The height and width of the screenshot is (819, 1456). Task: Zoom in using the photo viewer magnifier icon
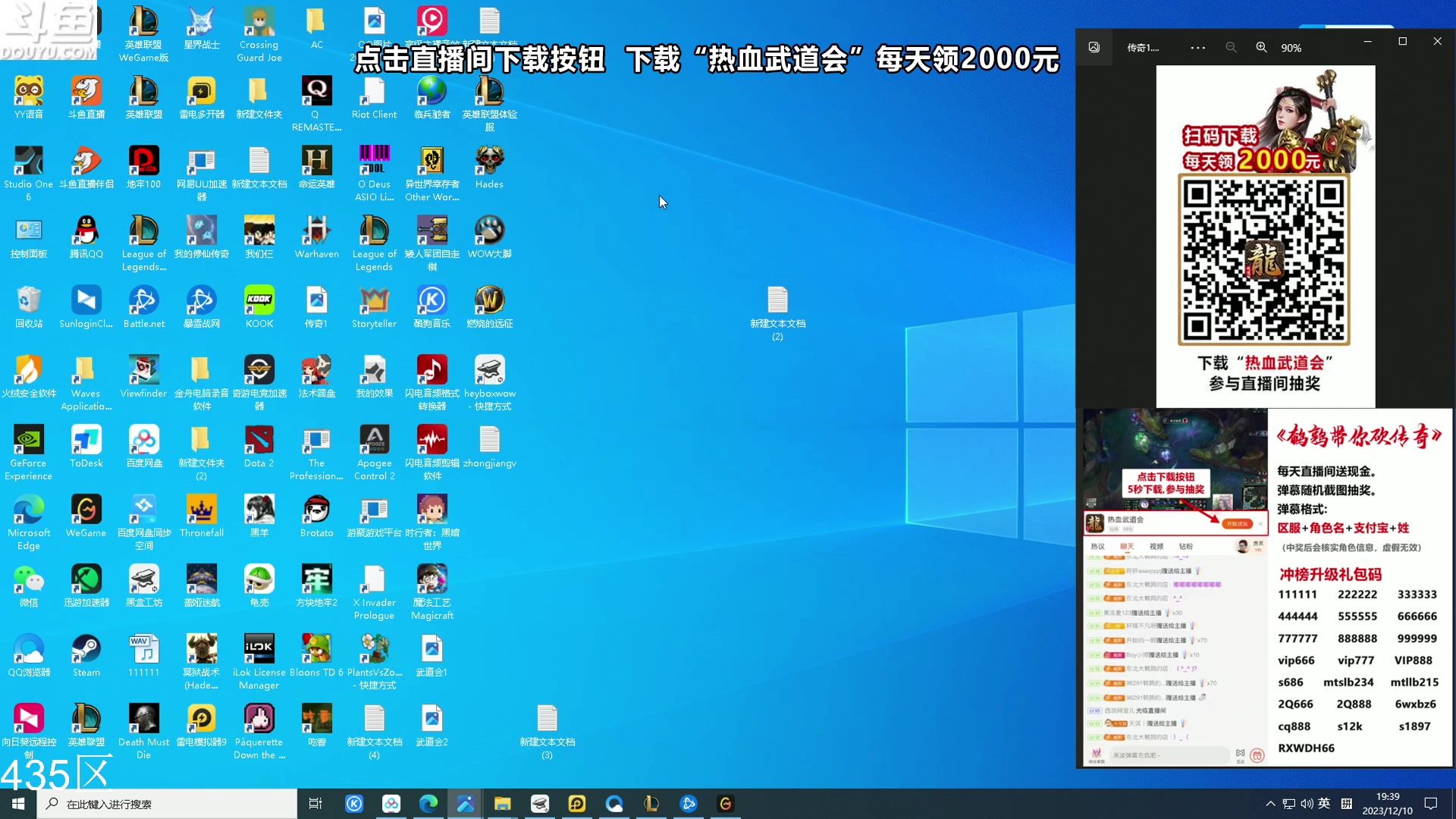[1261, 47]
